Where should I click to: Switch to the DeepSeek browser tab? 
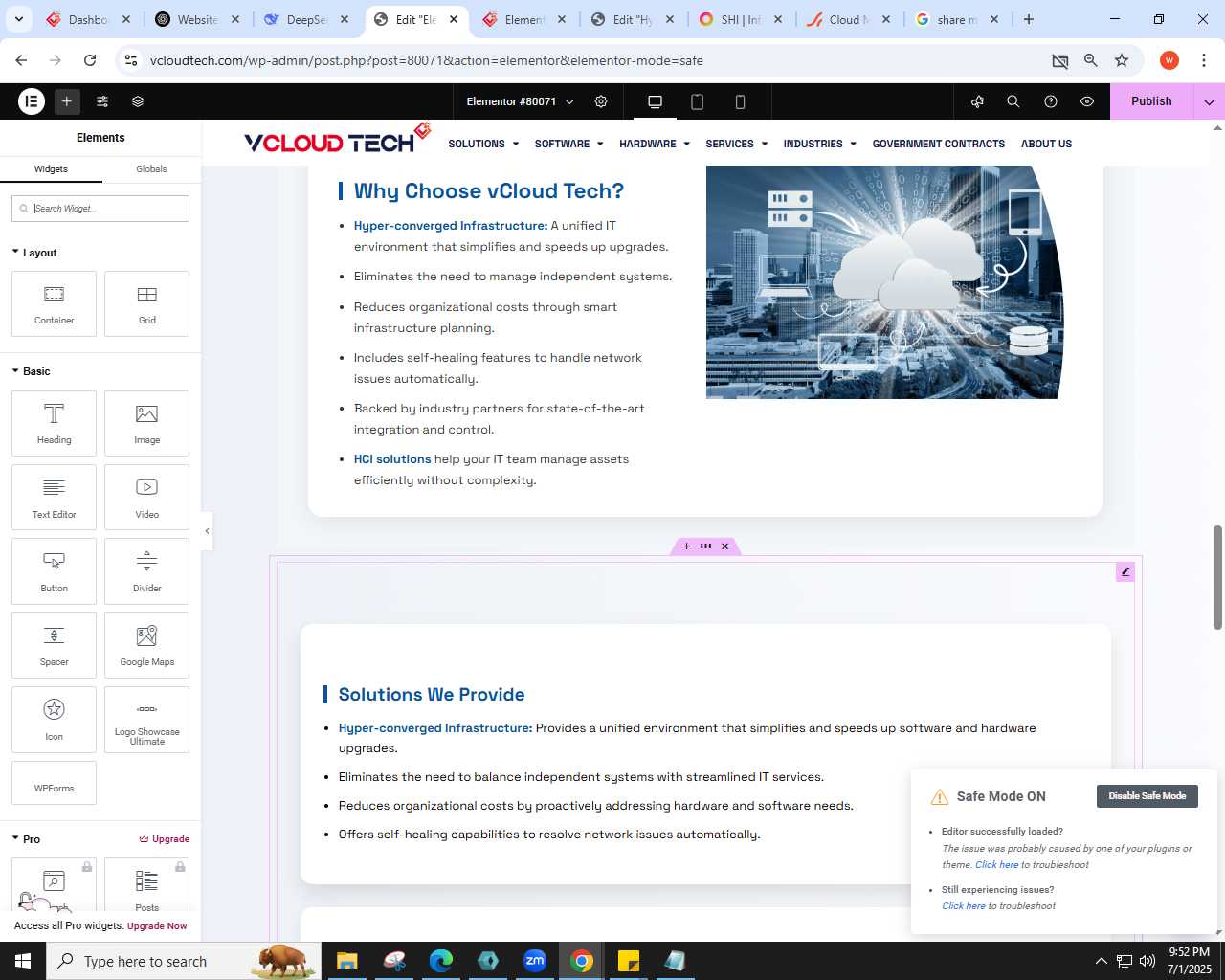[x=307, y=19]
